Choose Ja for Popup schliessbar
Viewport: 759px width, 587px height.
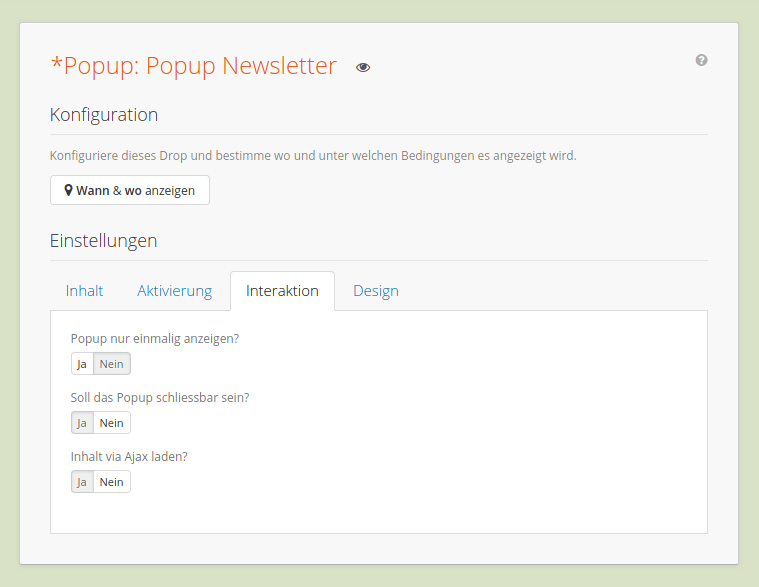pyautogui.click(x=82, y=423)
